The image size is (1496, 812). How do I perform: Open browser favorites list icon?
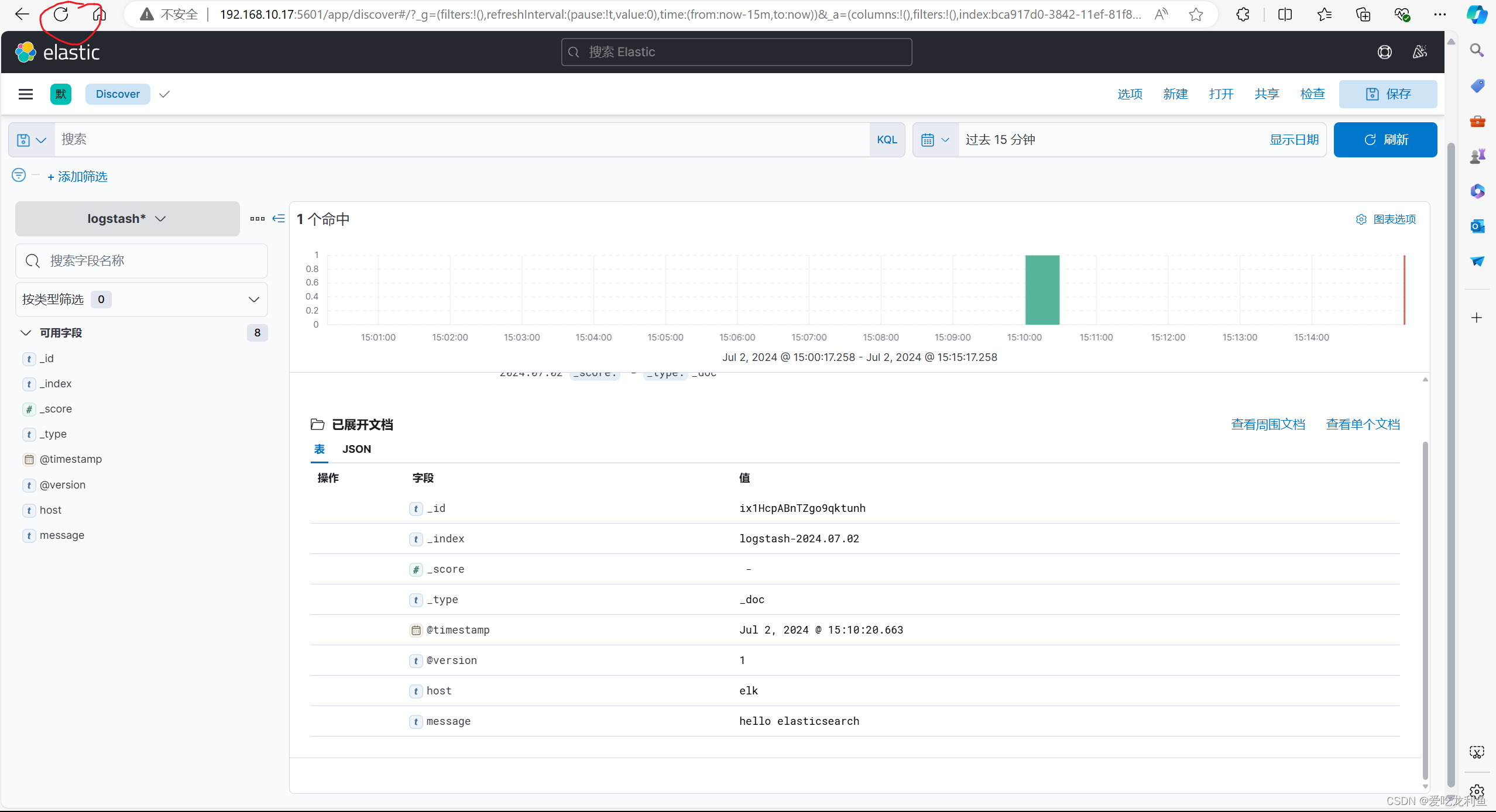click(x=1325, y=14)
